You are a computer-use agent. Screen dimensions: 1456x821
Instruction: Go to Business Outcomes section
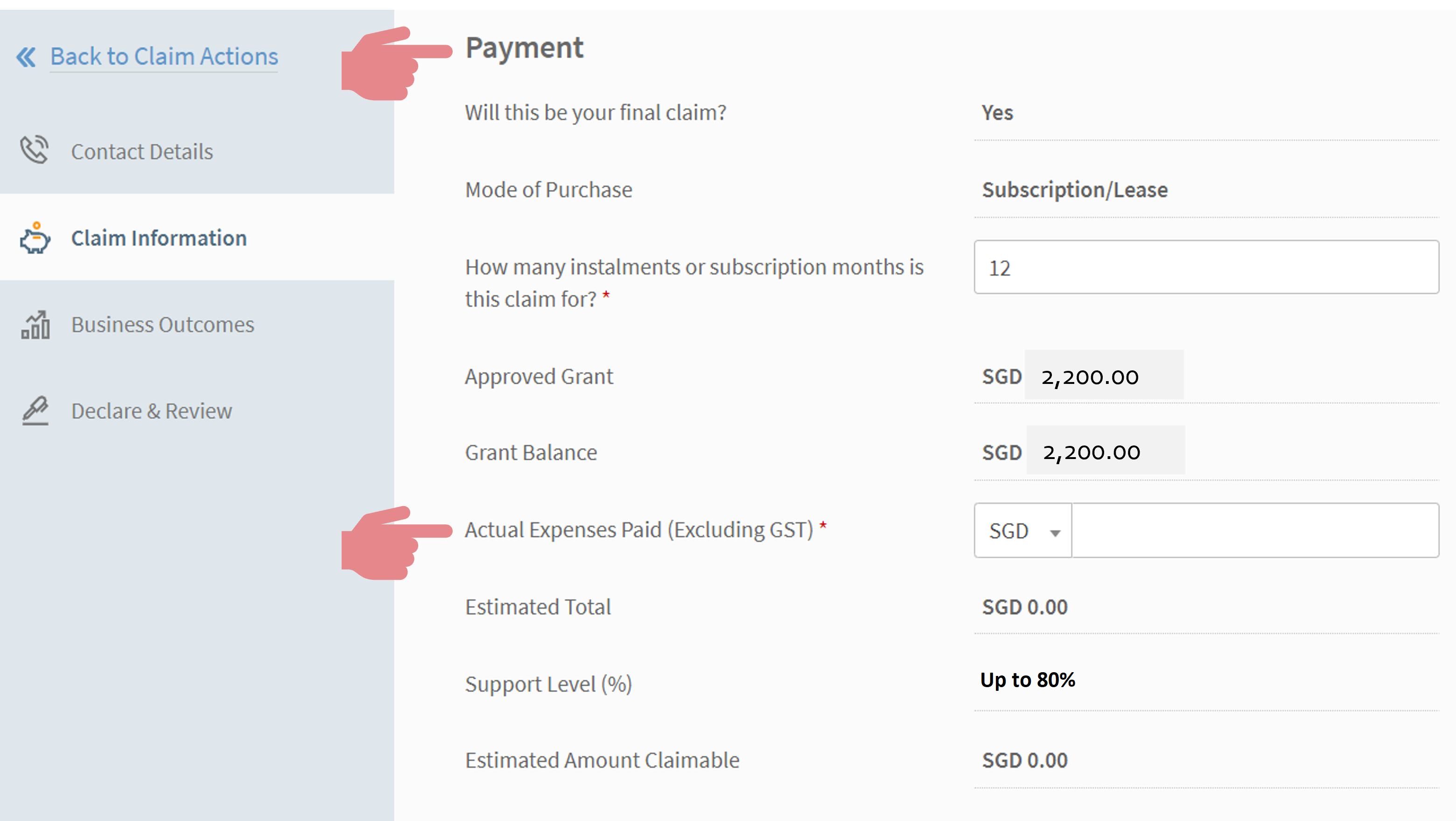[163, 325]
